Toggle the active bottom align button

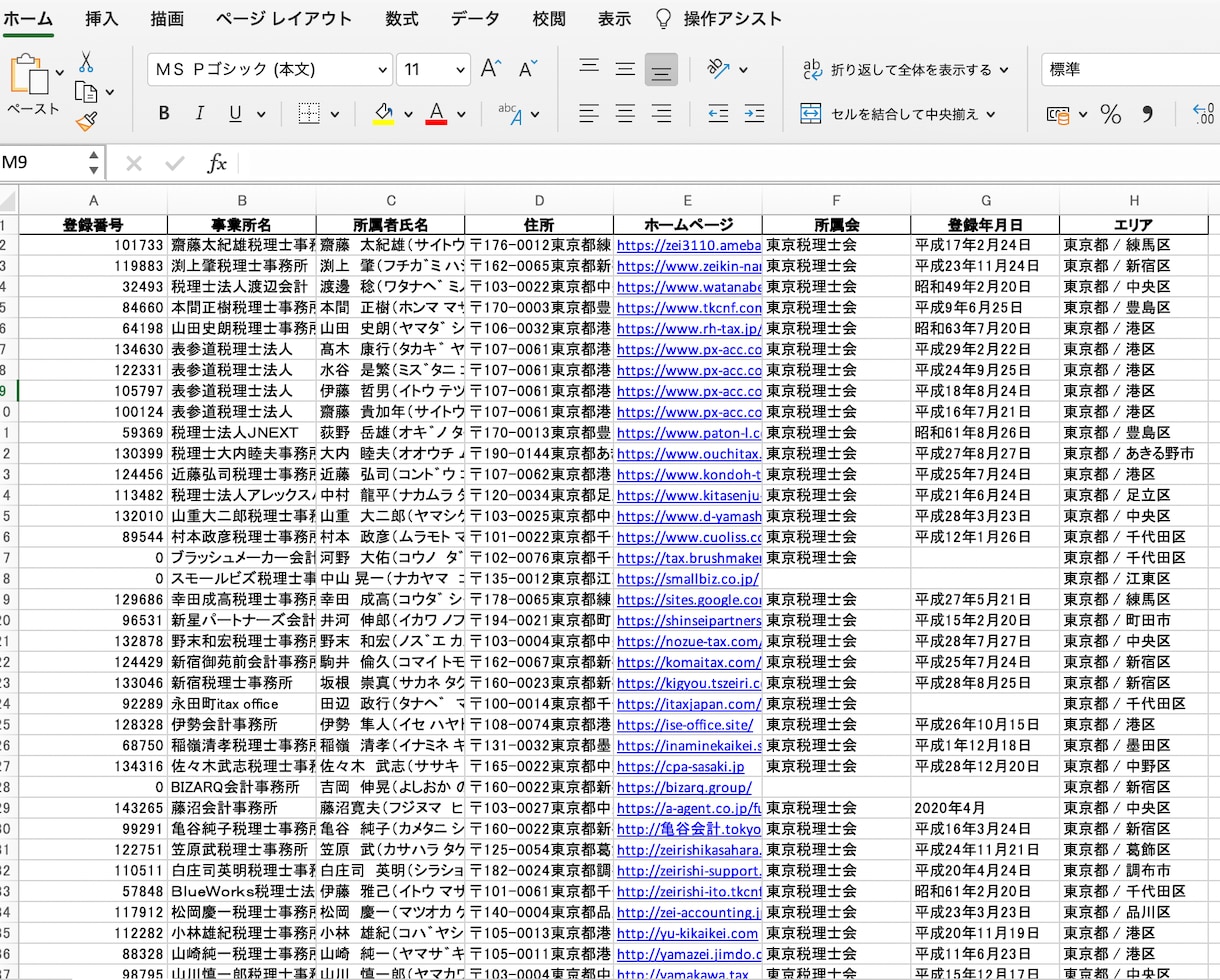(661, 69)
